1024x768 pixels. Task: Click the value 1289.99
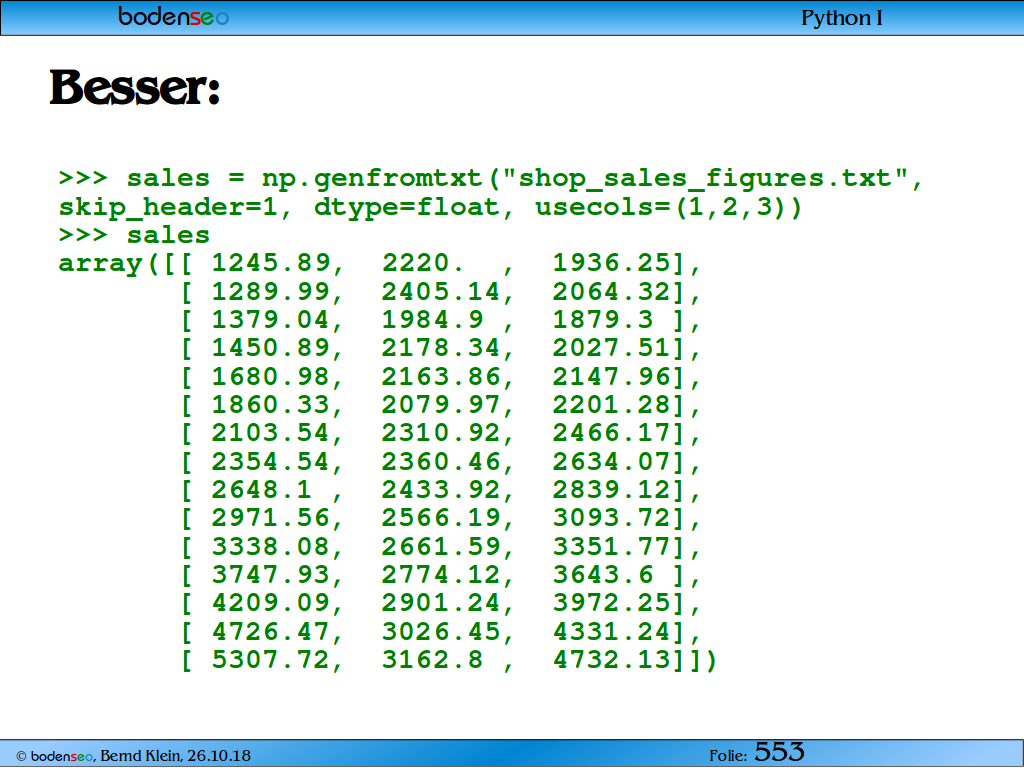coord(271,291)
